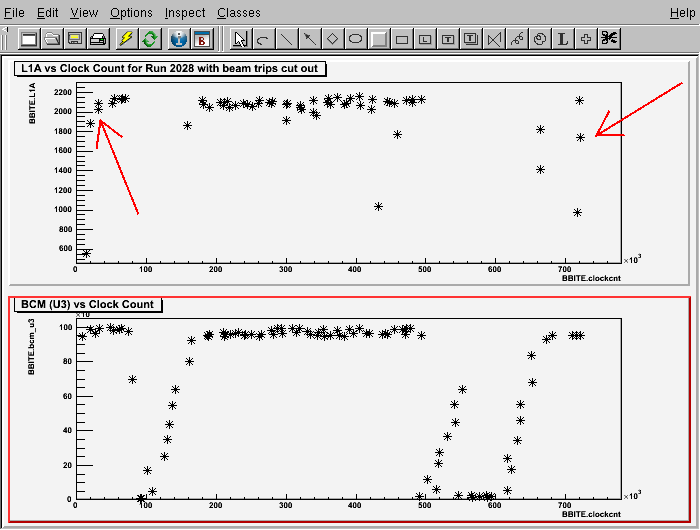Image resolution: width=700 pixels, height=530 pixels.
Task: Select the Latex text tool
Action: 563,39
